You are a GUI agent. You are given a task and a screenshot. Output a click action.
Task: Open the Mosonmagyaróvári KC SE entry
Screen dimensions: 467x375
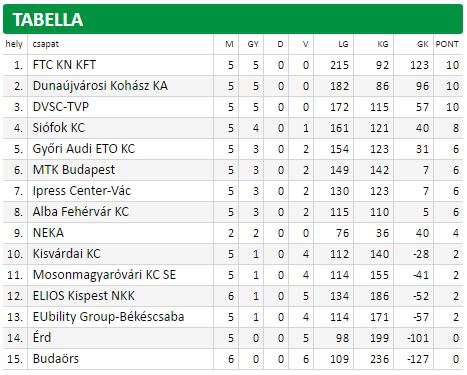(104, 275)
